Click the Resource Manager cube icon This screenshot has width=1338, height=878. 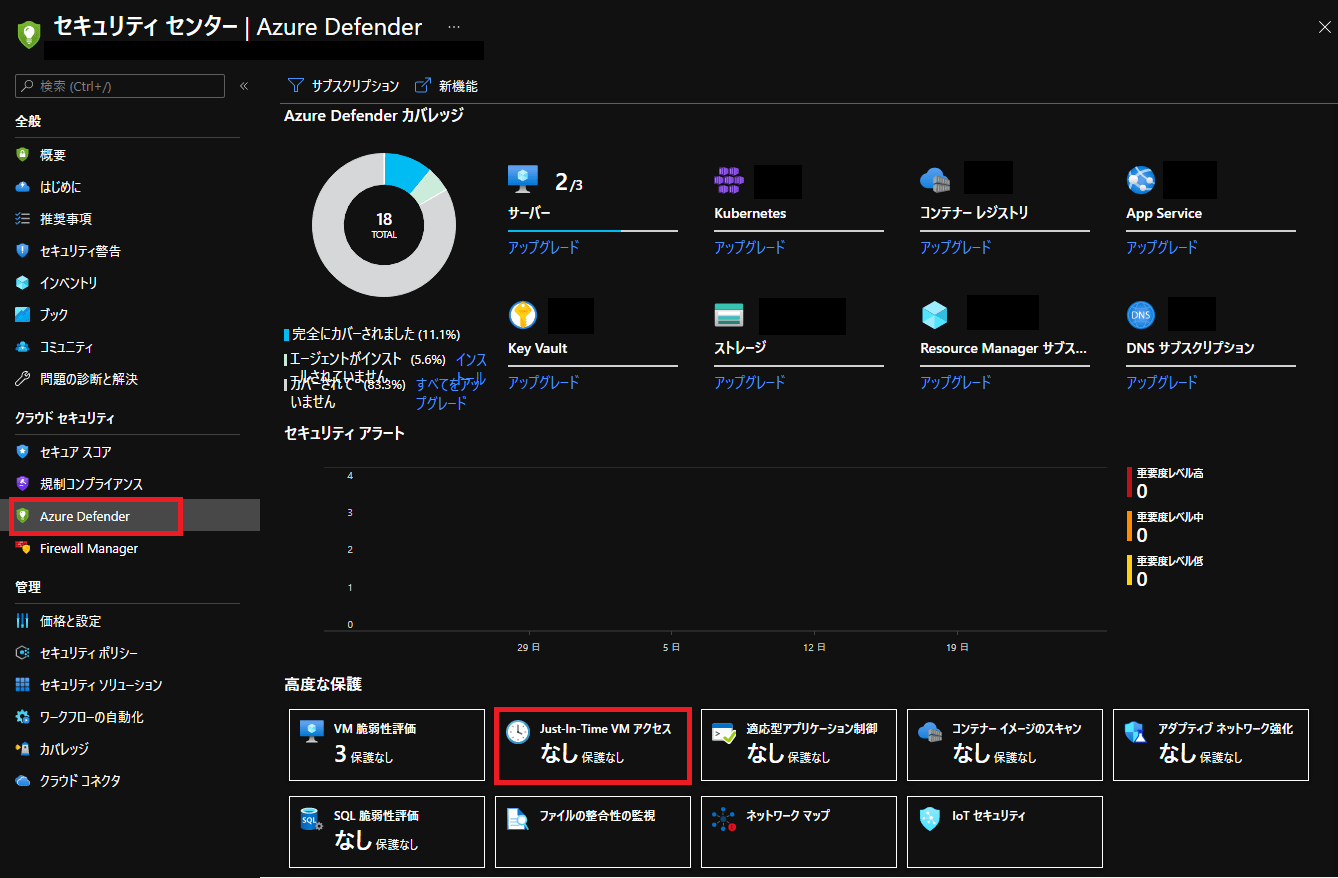pyautogui.click(x=934, y=315)
